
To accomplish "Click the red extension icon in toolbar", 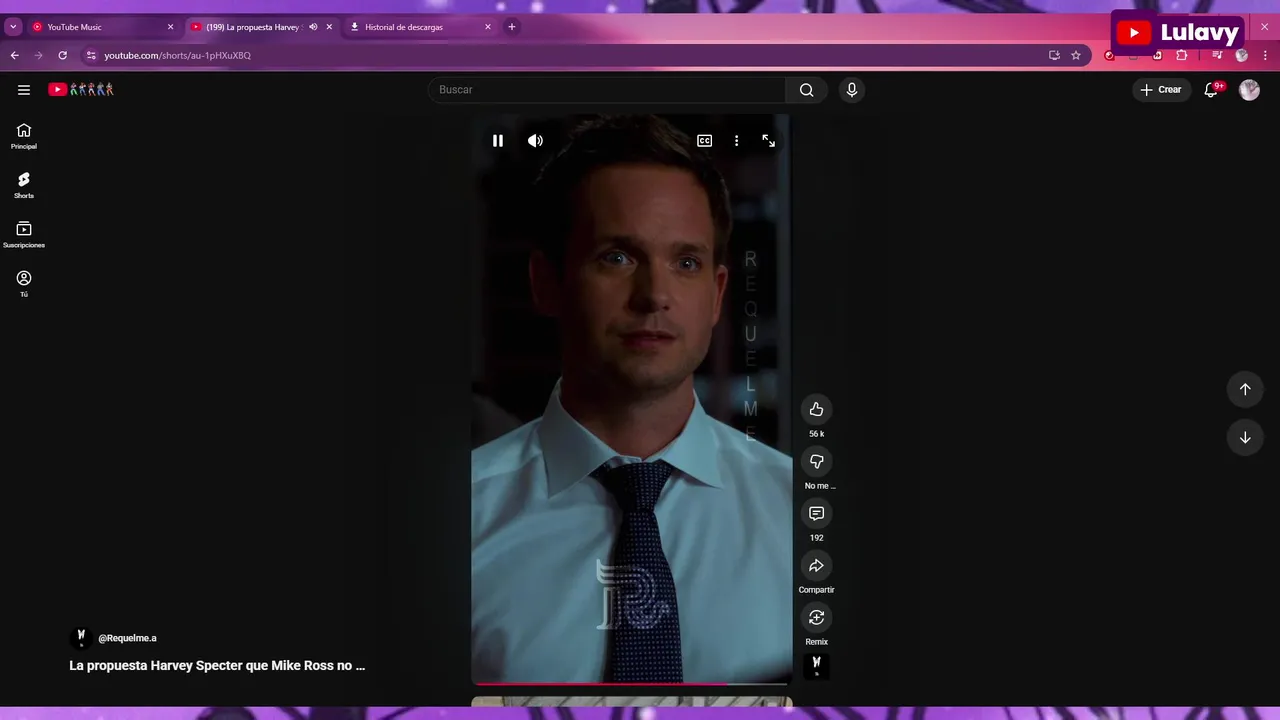I will click(x=1109, y=55).
